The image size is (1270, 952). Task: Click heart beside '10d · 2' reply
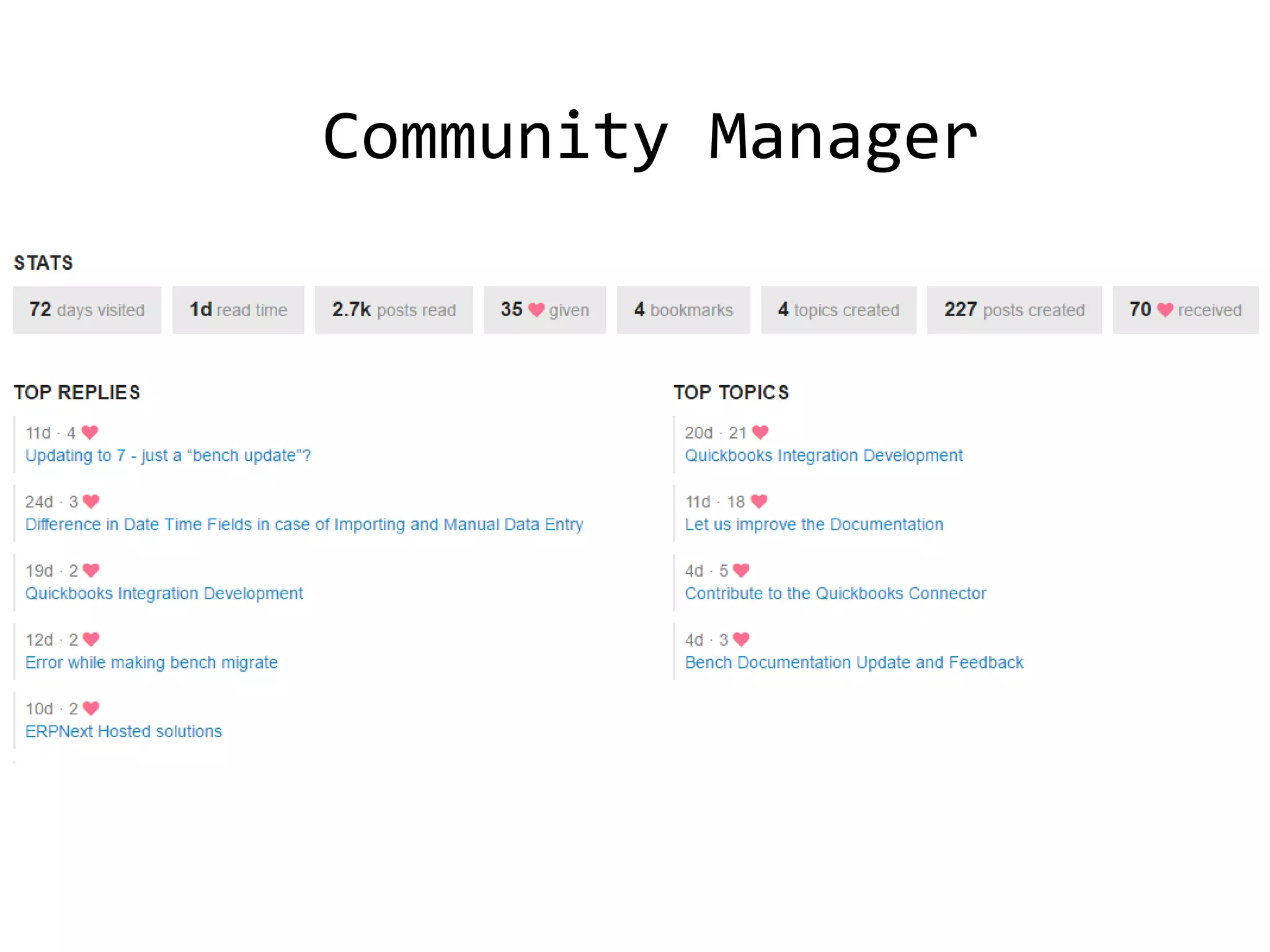[x=91, y=708]
